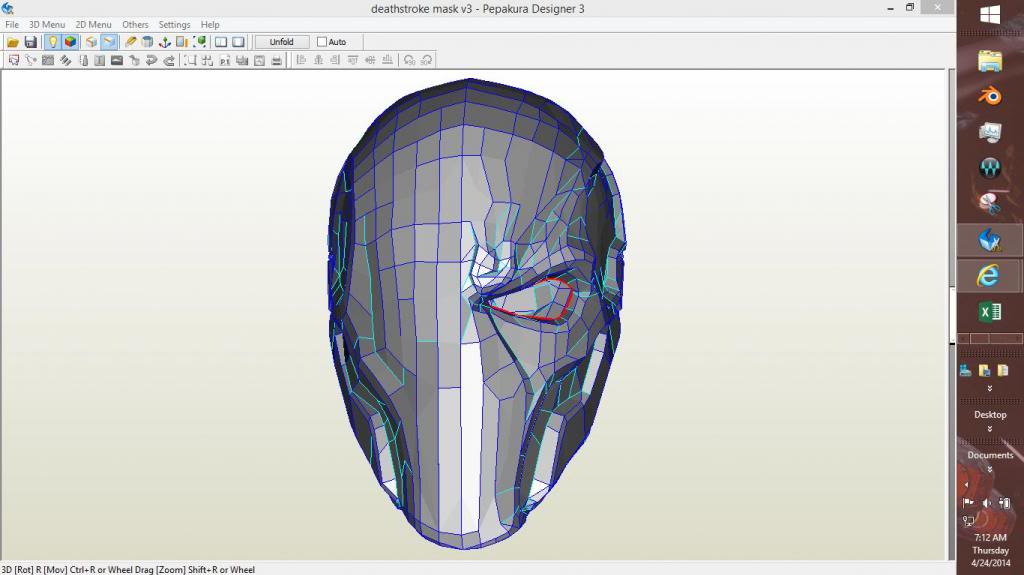The height and width of the screenshot is (575, 1024).
Task: Click the Desktop toolbar label
Action: (990, 415)
